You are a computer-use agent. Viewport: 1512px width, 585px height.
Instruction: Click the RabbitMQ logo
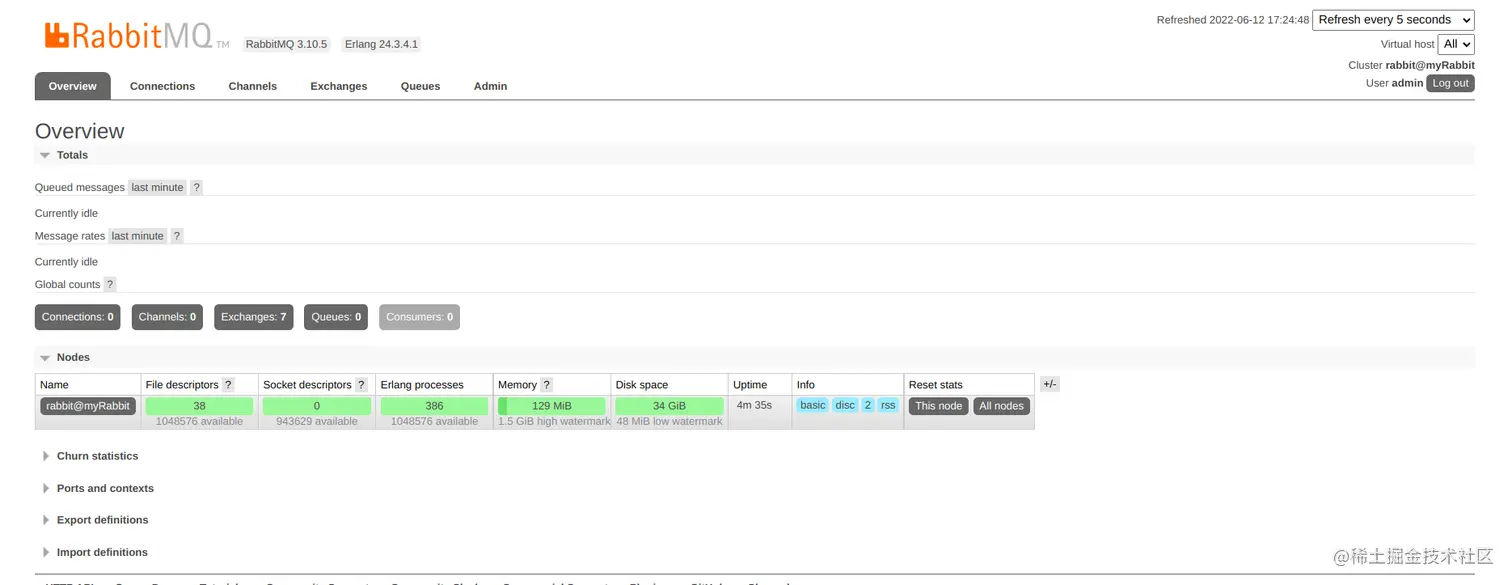137,36
